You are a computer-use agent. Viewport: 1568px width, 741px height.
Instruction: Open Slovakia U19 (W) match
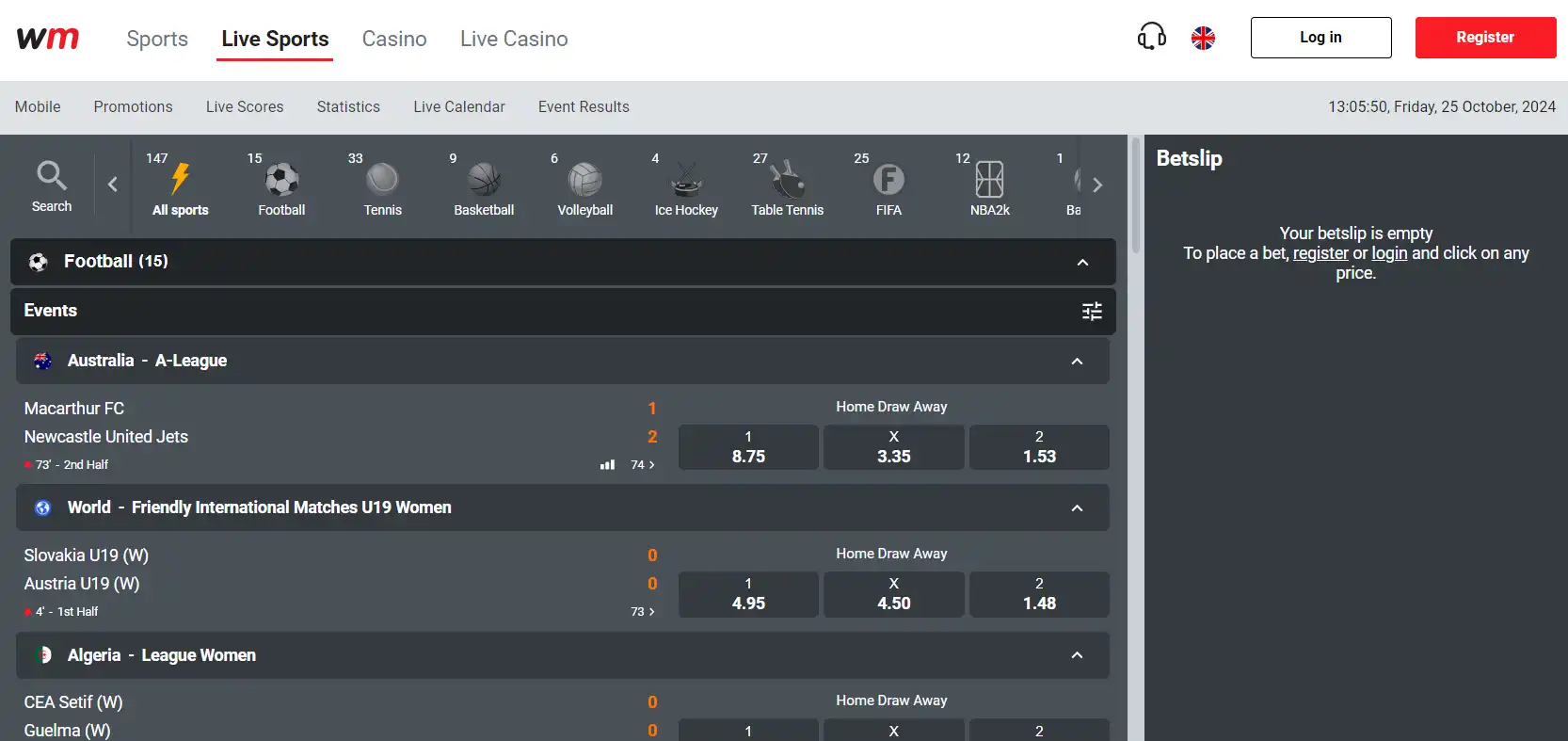(87, 556)
